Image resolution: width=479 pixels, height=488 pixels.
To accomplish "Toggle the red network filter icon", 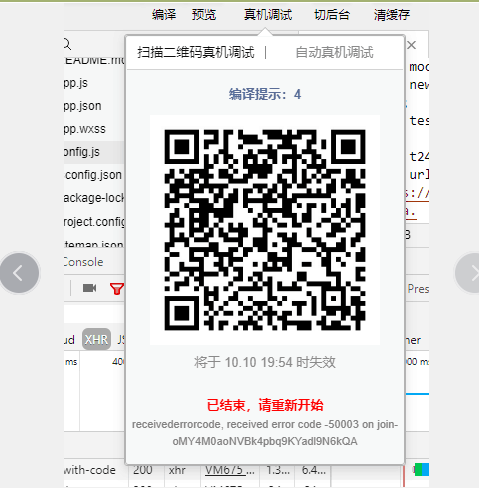I will [x=117, y=289].
